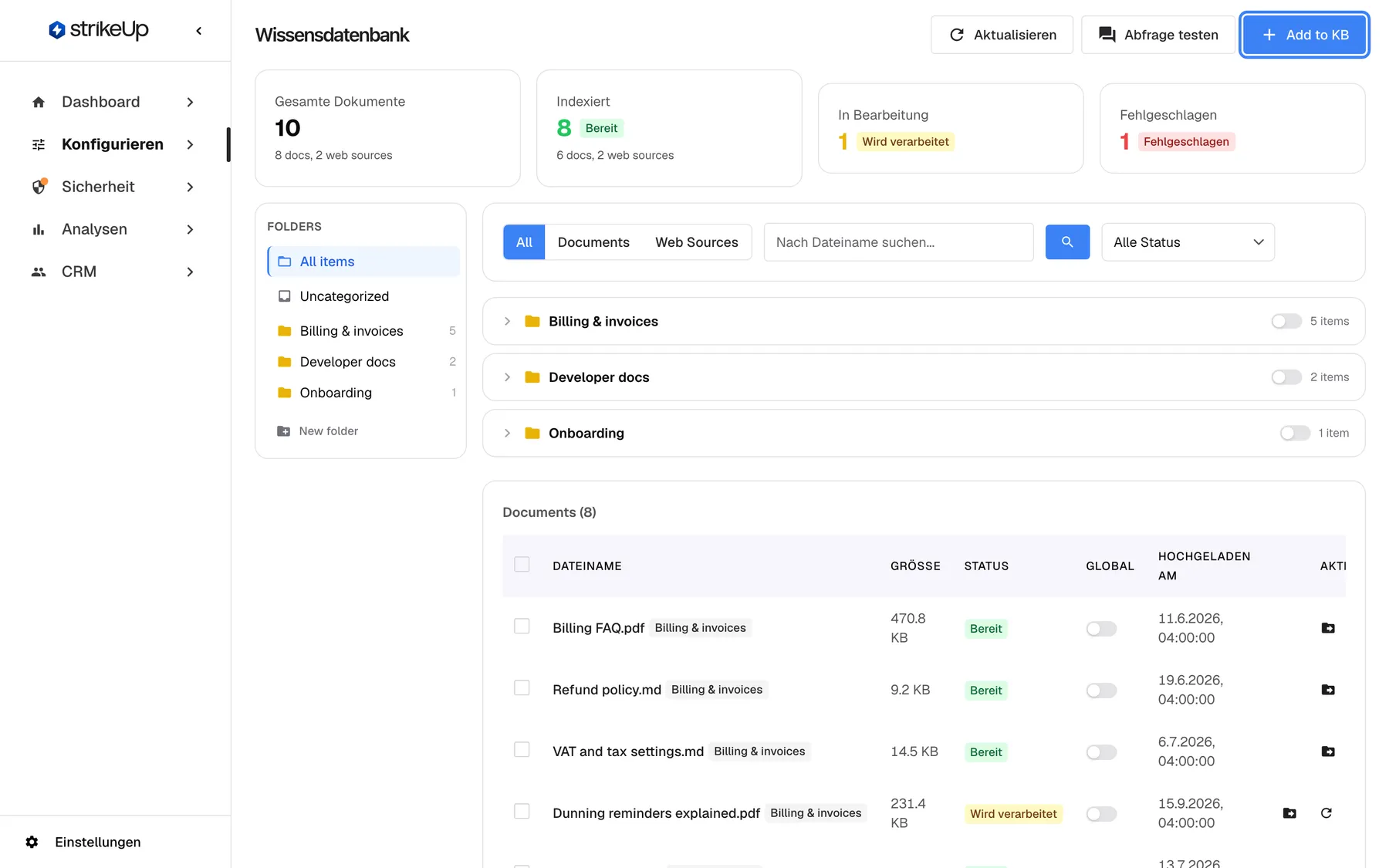Click the Konfigurieren sliders icon

click(39, 144)
